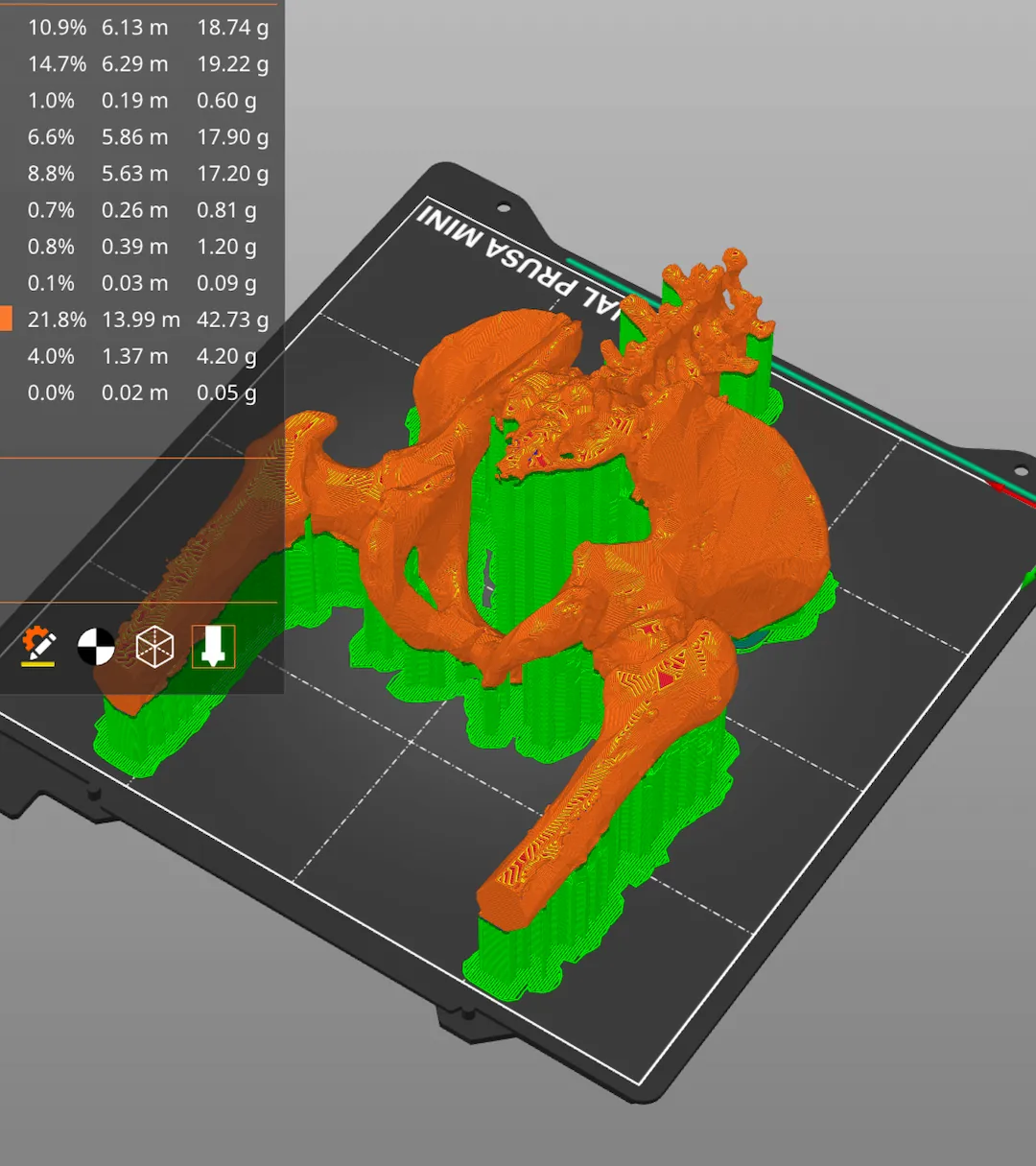
Task: Click the black-and-white center of mass circle
Action: click(94, 647)
